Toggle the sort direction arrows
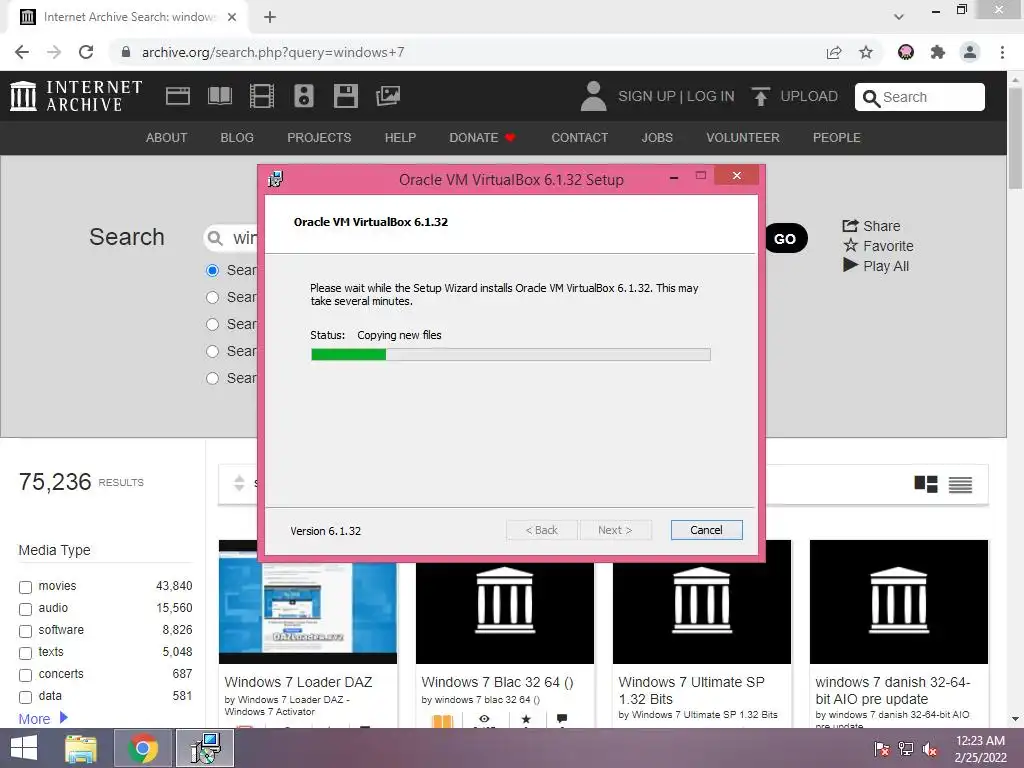This screenshot has height=768, width=1024. (x=239, y=483)
